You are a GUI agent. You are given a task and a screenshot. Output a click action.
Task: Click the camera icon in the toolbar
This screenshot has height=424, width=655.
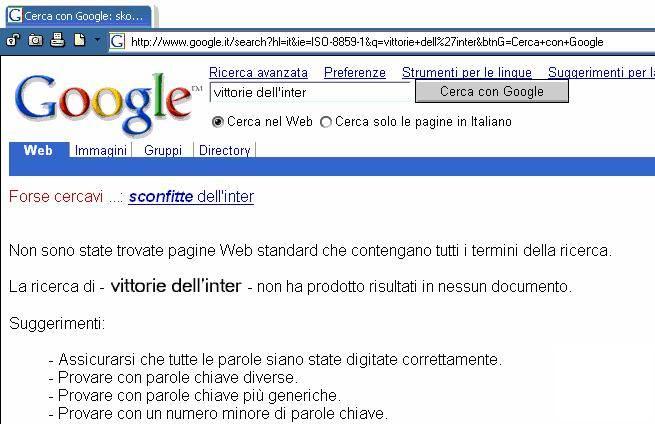(36, 40)
